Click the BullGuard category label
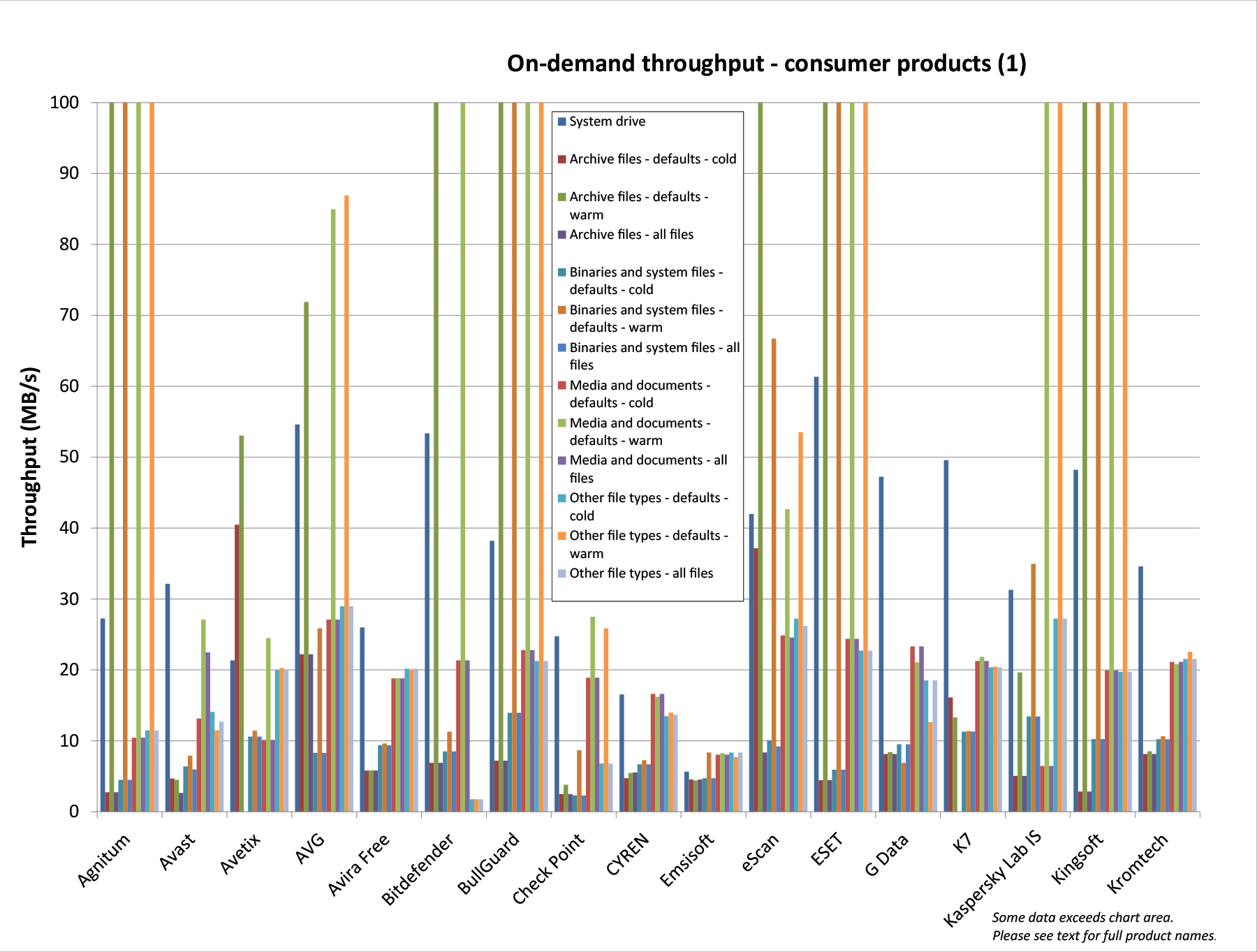1257x952 pixels. (x=489, y=863)
